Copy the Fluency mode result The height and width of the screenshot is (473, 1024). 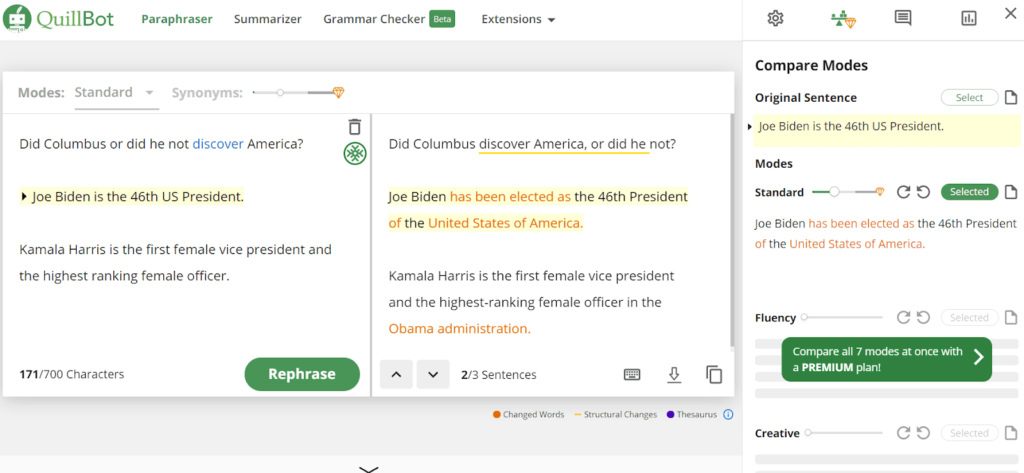[x=1010, y=318]
